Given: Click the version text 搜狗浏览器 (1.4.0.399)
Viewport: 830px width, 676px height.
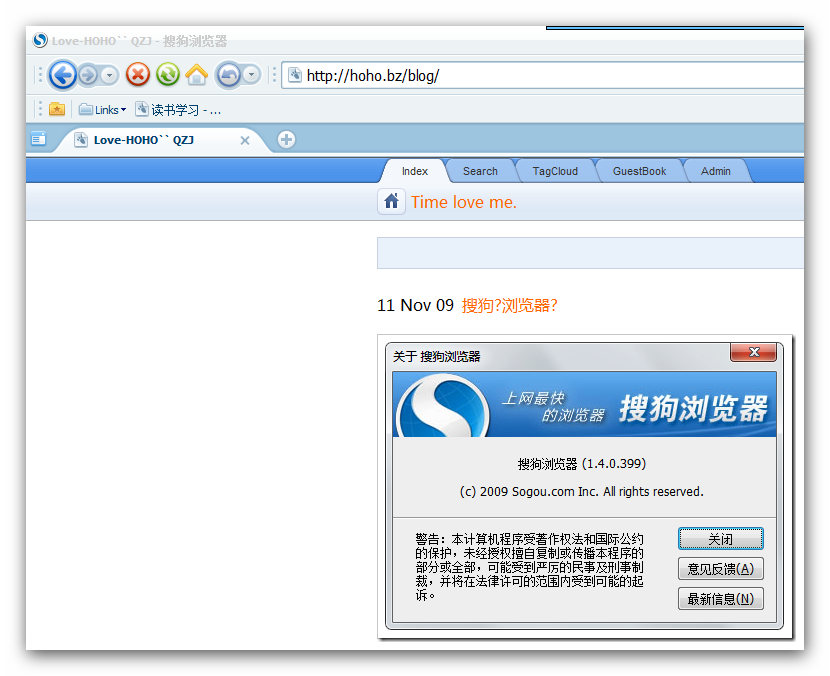Looking at the screenshot, I should coord(582,464).
